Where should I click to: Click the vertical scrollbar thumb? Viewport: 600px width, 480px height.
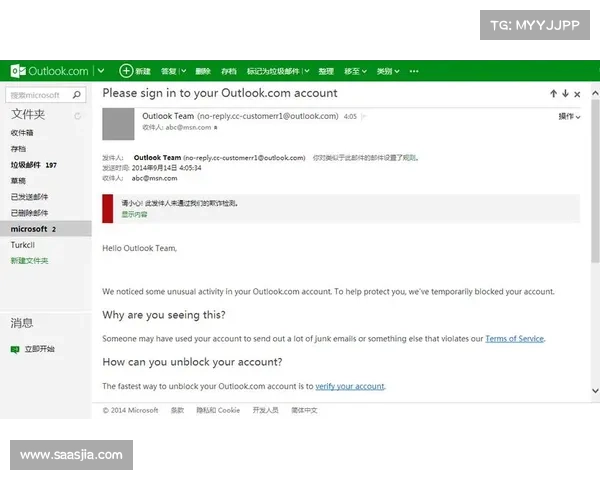click(x=595, y=181)
